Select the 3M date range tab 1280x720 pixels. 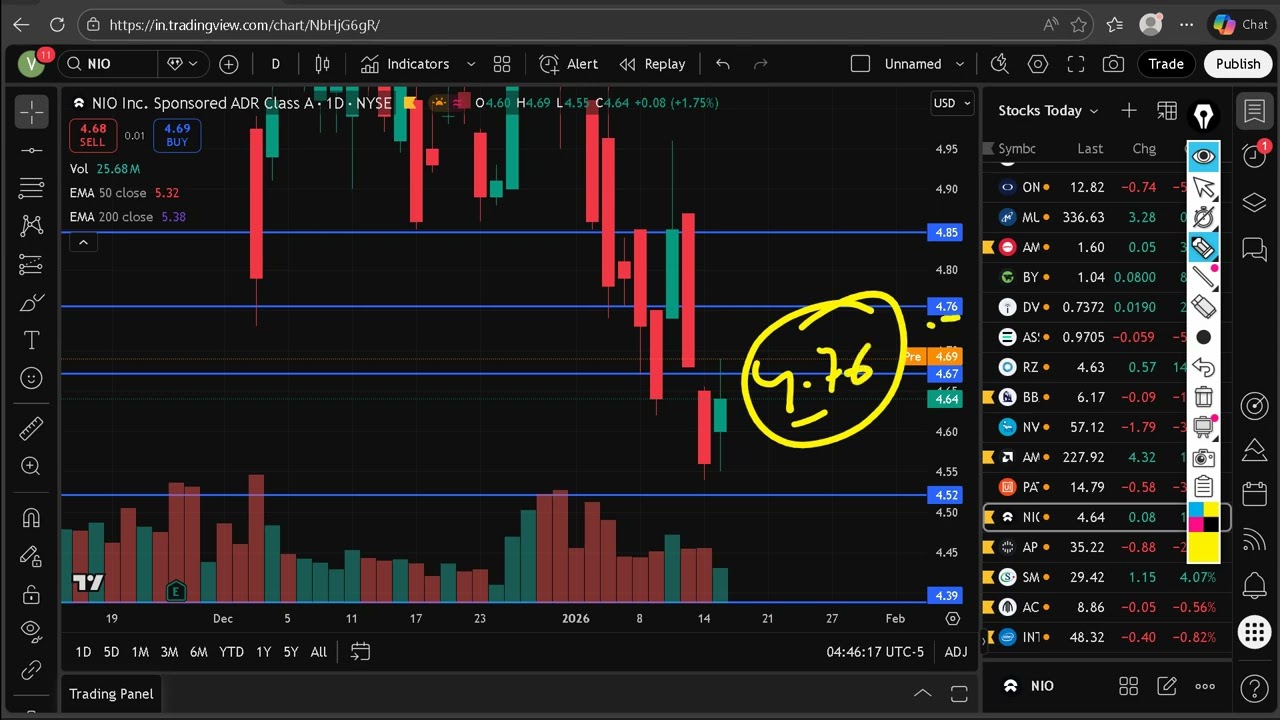coord(169,652)
